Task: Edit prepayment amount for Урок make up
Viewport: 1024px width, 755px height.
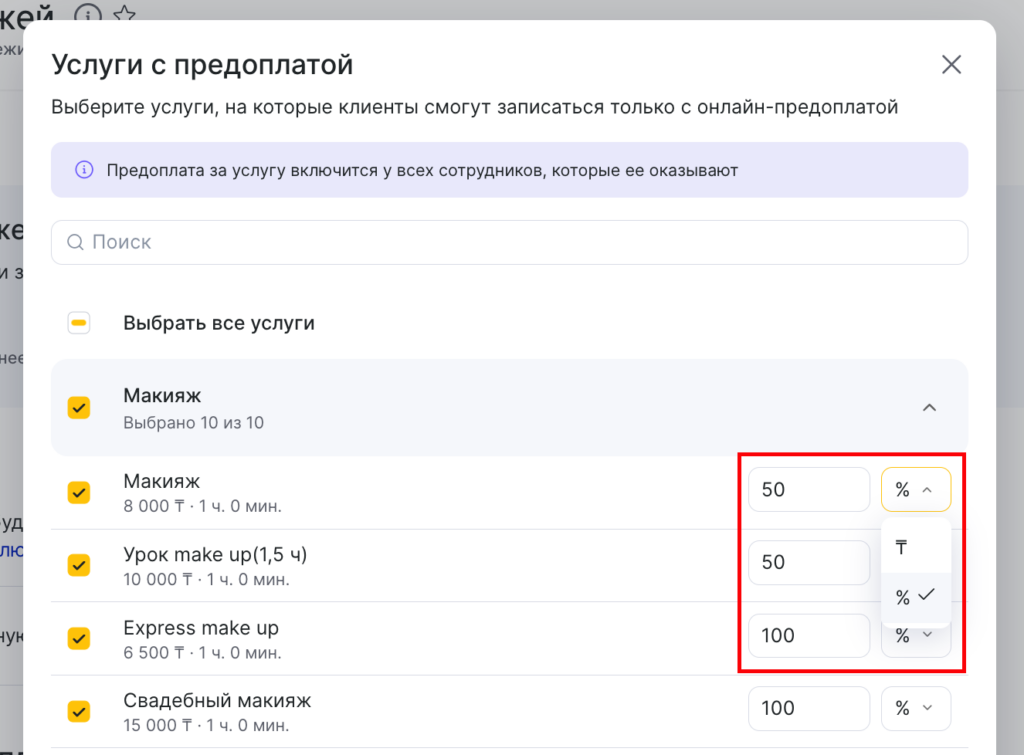Action: coord(808,562)
